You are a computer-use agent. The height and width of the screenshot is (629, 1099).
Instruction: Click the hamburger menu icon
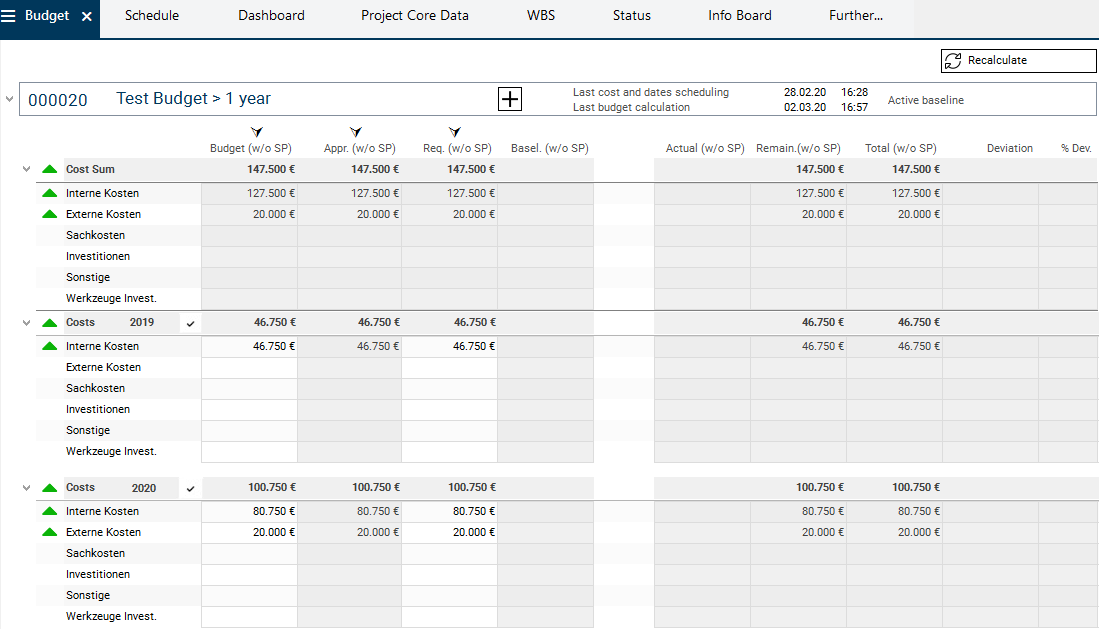(9, 16)
